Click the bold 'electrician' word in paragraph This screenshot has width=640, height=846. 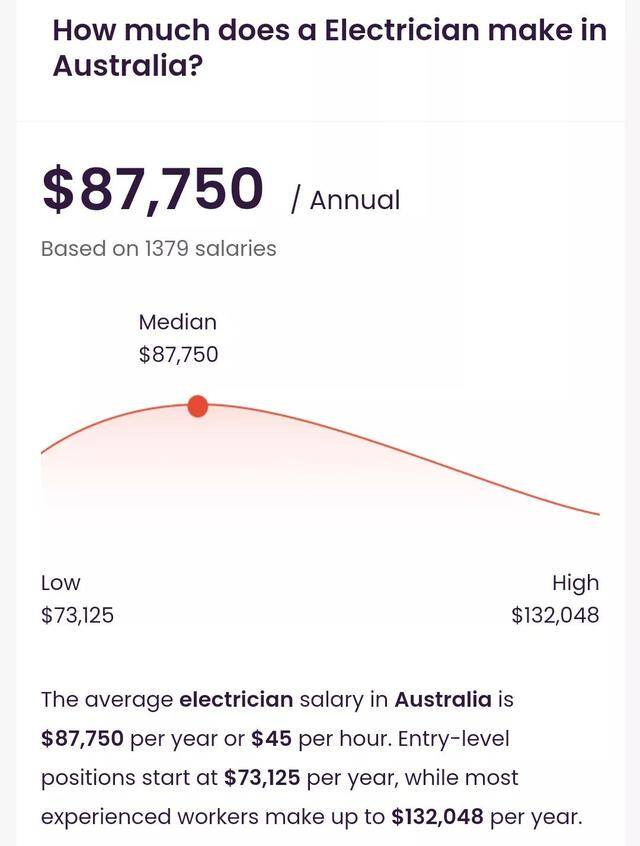(x=236, y=699)
